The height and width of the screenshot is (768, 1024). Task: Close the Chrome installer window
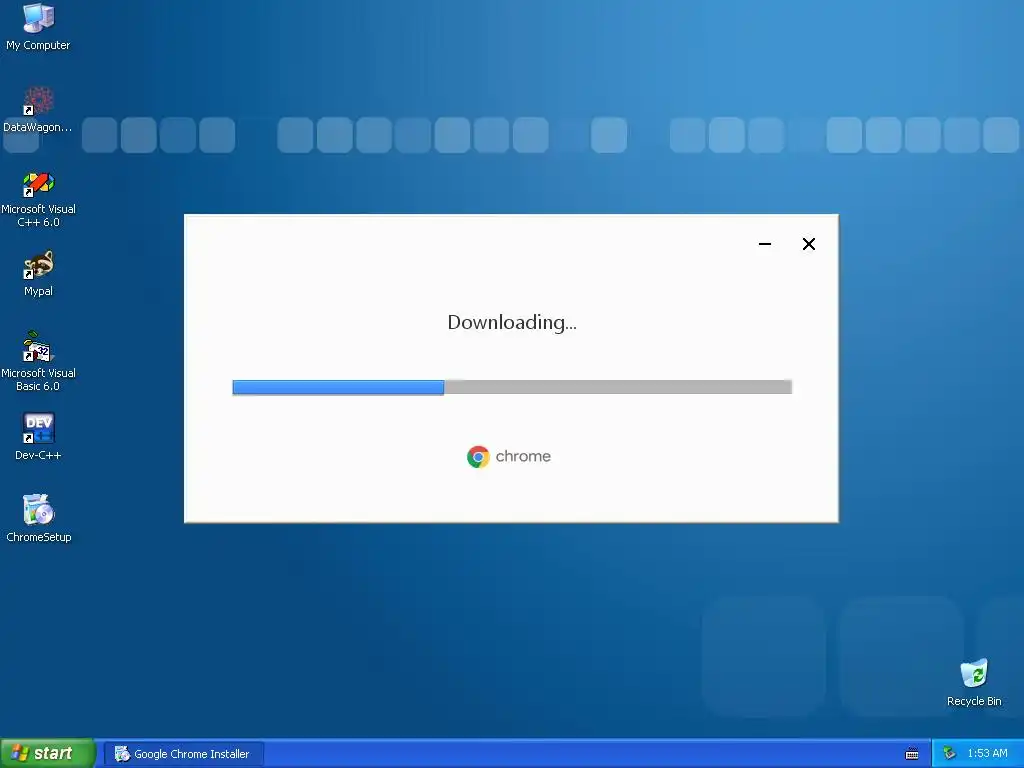[x=808, y=244]
